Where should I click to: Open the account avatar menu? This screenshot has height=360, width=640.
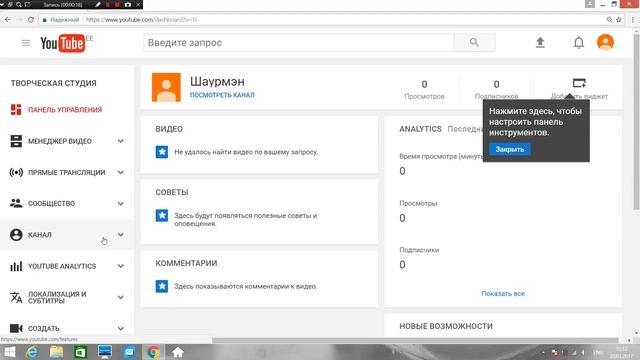[605, 42]
